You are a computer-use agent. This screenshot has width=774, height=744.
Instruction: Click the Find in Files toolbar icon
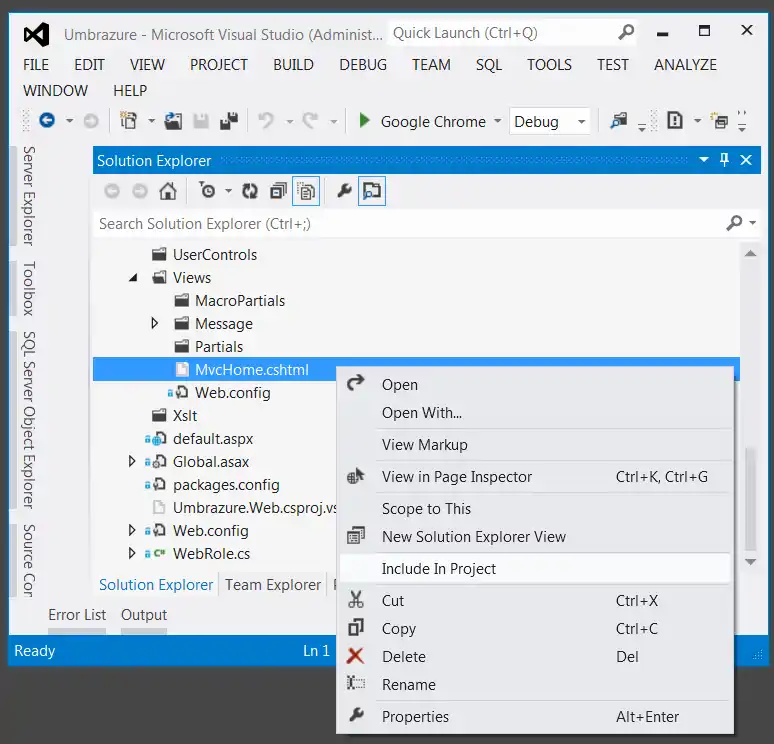[619, 120]
